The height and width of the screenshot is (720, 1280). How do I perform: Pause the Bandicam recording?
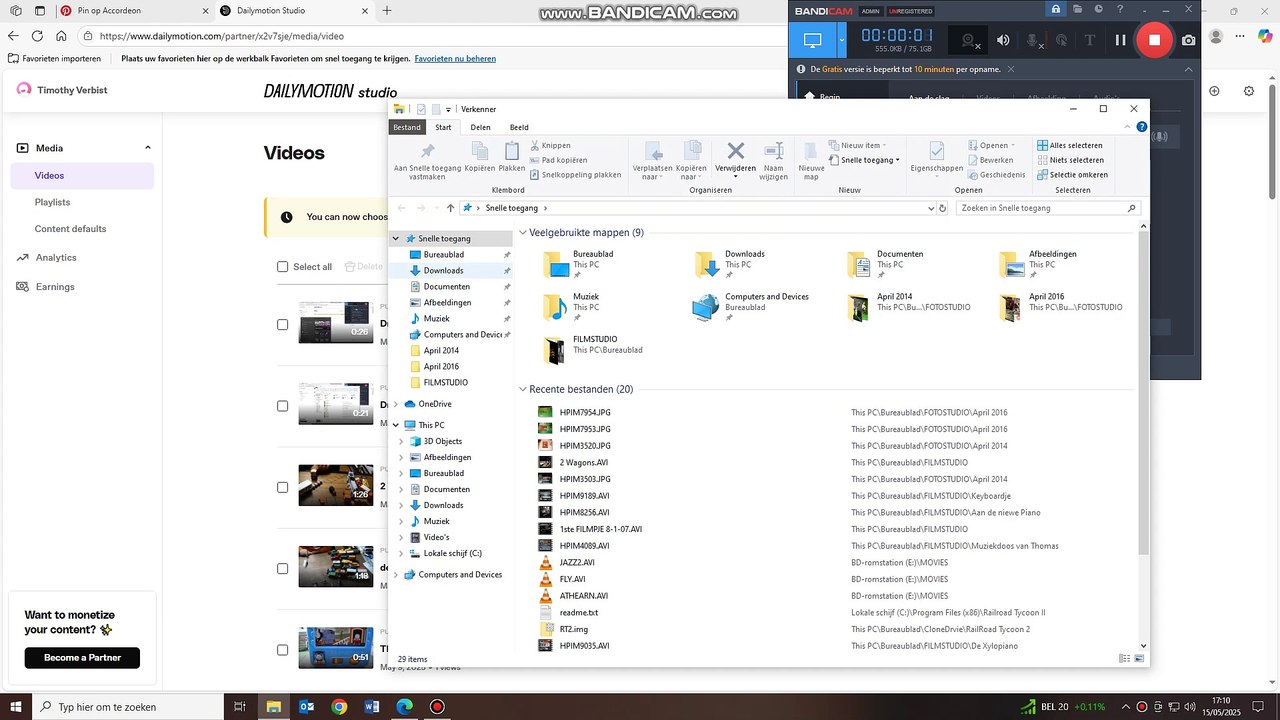[x=1120, y=40]
